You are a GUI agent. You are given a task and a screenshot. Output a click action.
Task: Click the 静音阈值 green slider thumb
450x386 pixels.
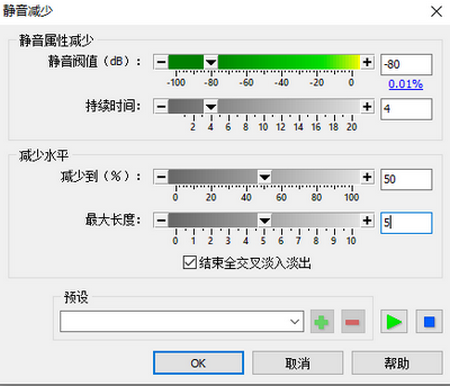click(211, 62)
